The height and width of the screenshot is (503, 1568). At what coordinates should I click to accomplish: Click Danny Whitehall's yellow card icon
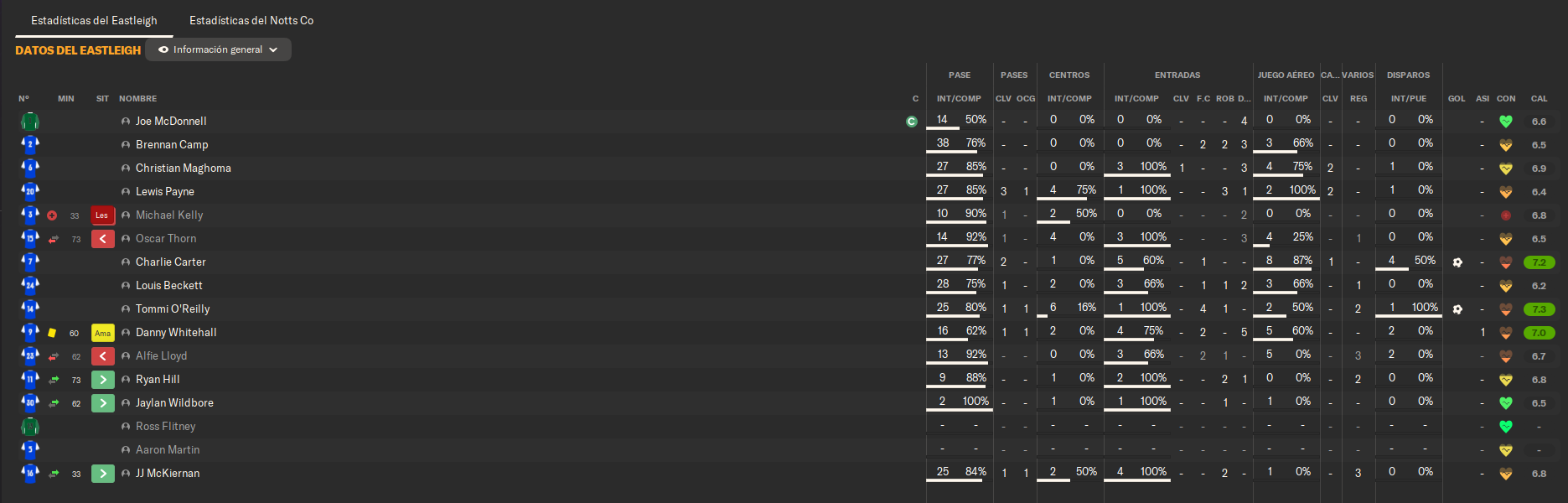click(x=52, y=333)
